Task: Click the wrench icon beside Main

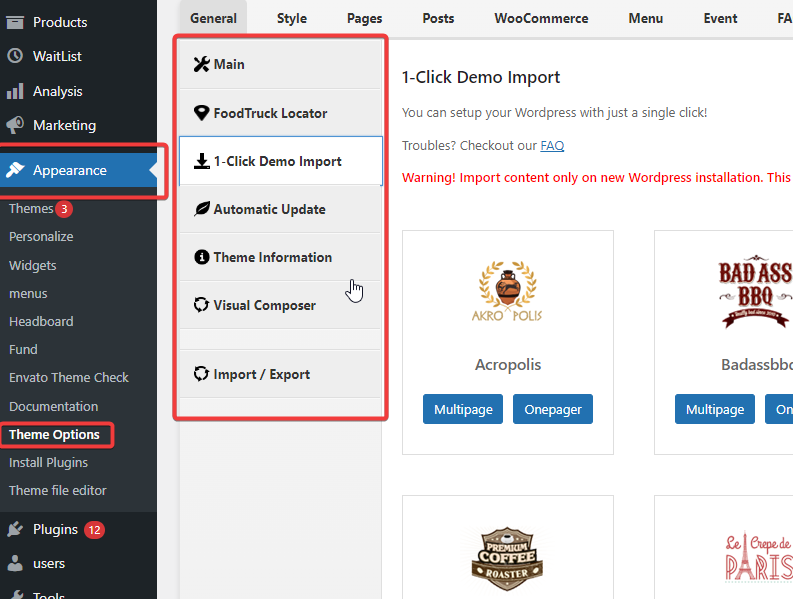Action: click(x=201, y=65)
